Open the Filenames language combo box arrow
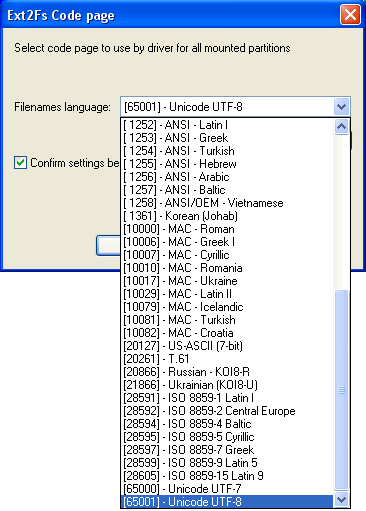The height and width of the screenshot is (511, 366). pos(341,107)
